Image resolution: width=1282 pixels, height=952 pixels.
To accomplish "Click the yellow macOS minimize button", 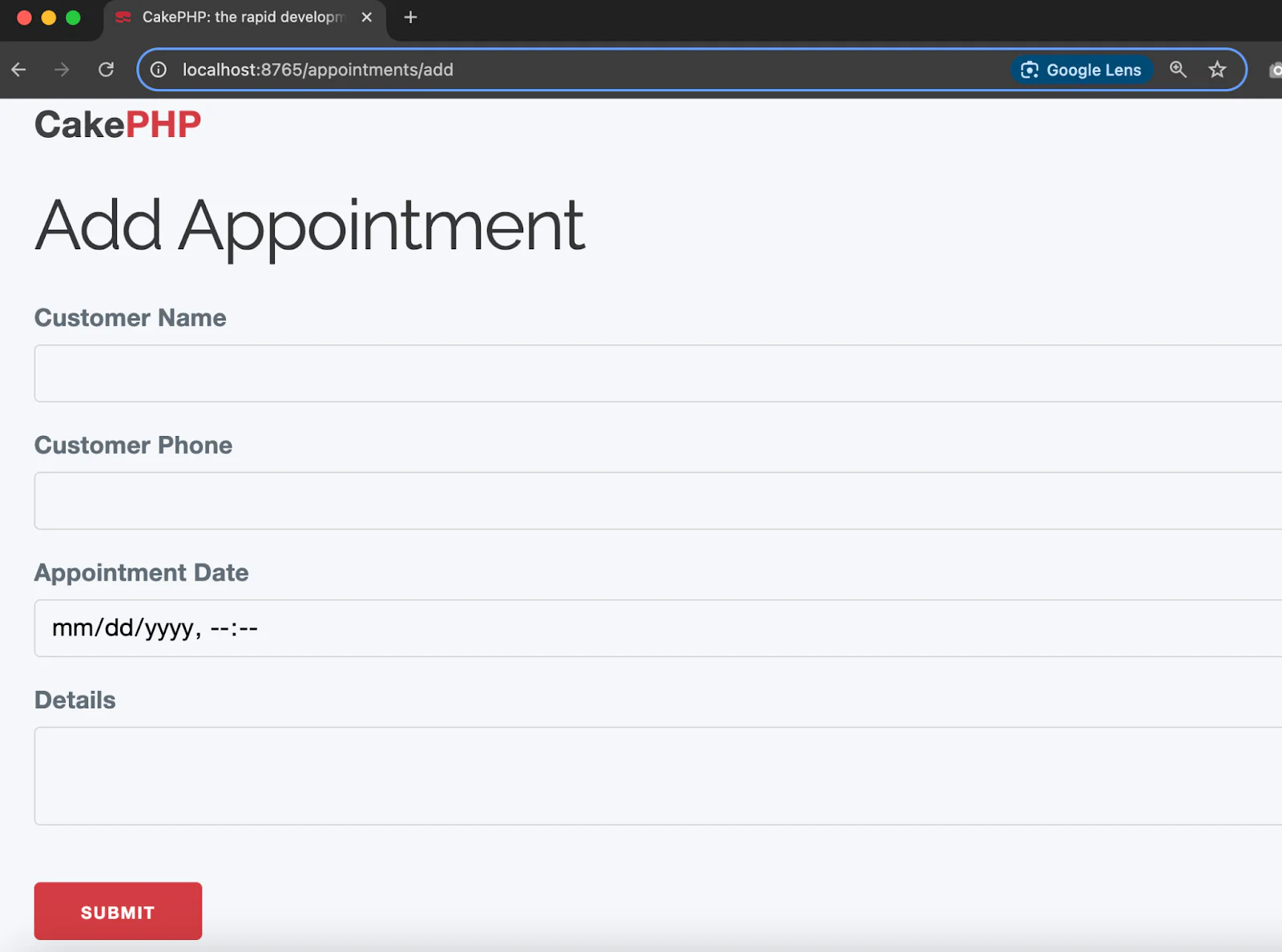I will tap(48, 18).
